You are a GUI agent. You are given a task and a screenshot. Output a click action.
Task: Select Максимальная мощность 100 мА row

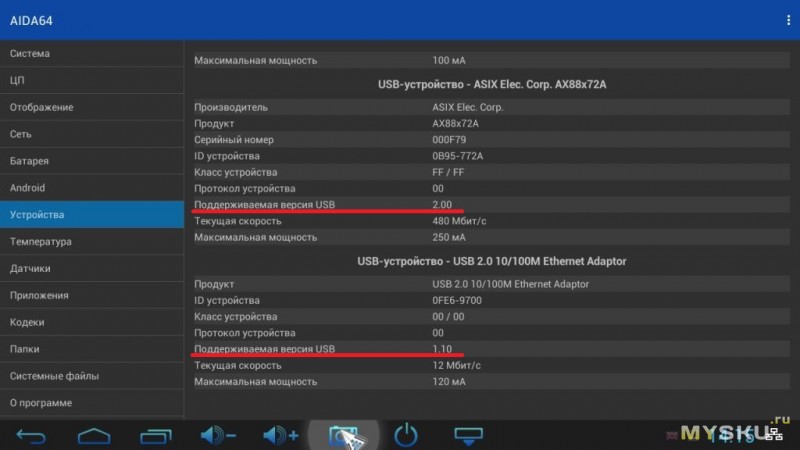(x=492, y=60)
